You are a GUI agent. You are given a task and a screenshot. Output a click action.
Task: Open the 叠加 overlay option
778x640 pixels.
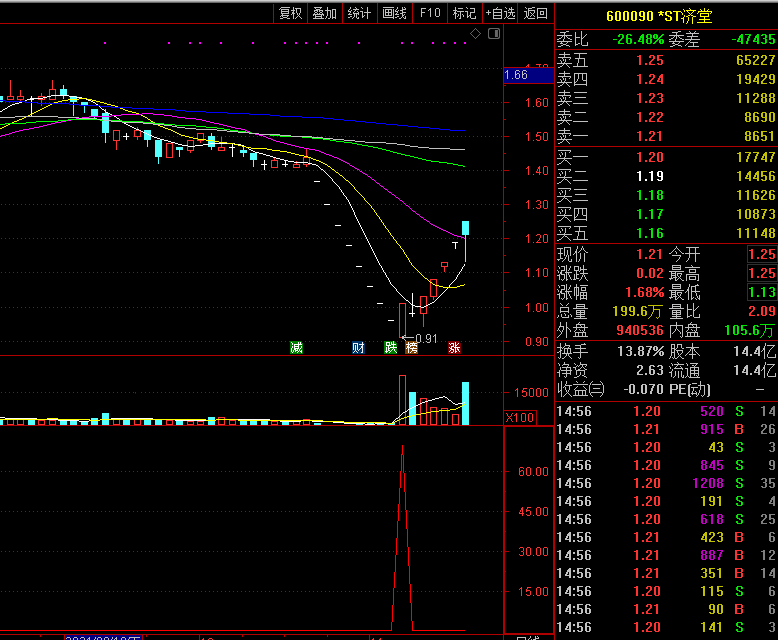coord(325,13)
